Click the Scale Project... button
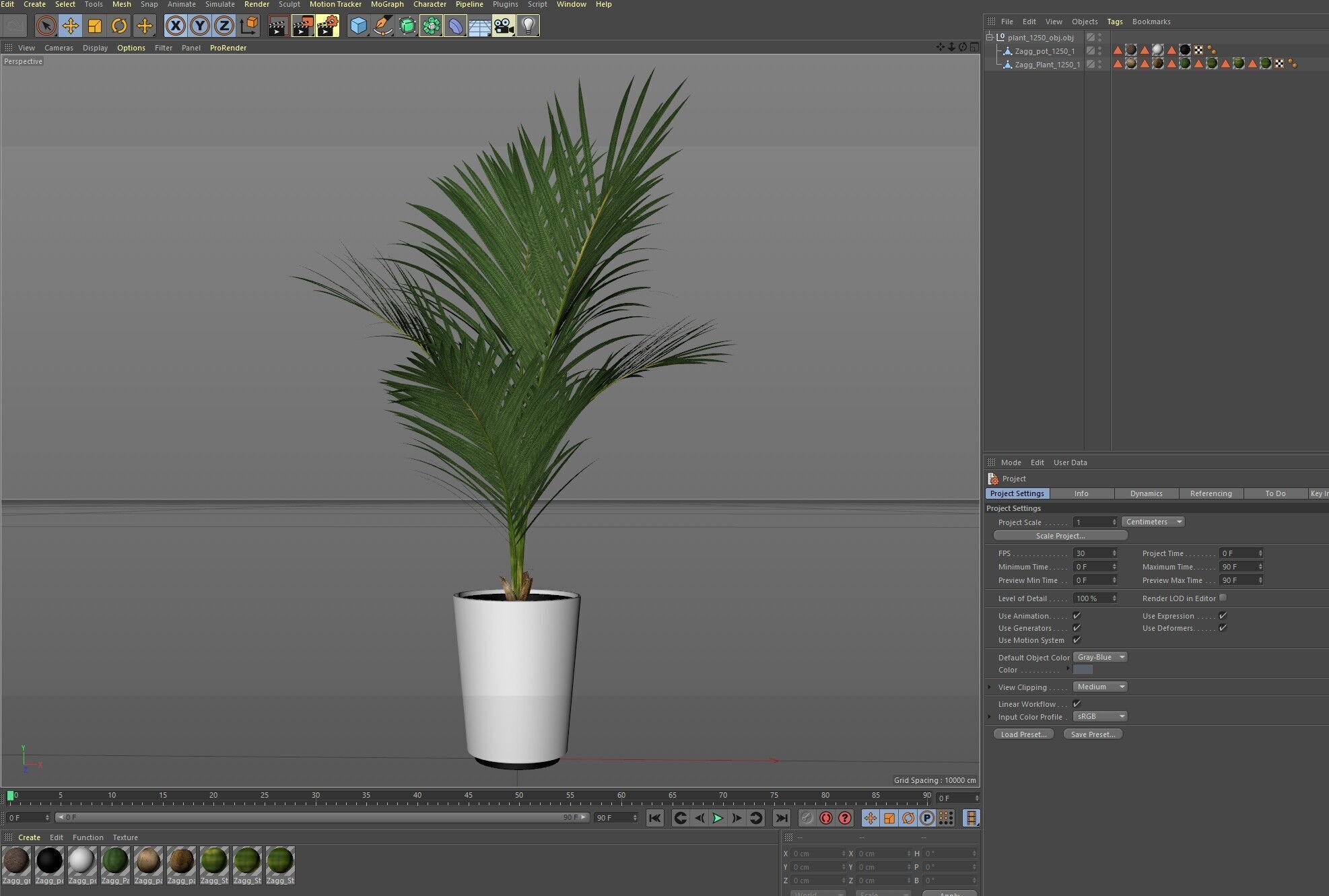Viewport: 1329px width, 896px height. click(1060, 536)
